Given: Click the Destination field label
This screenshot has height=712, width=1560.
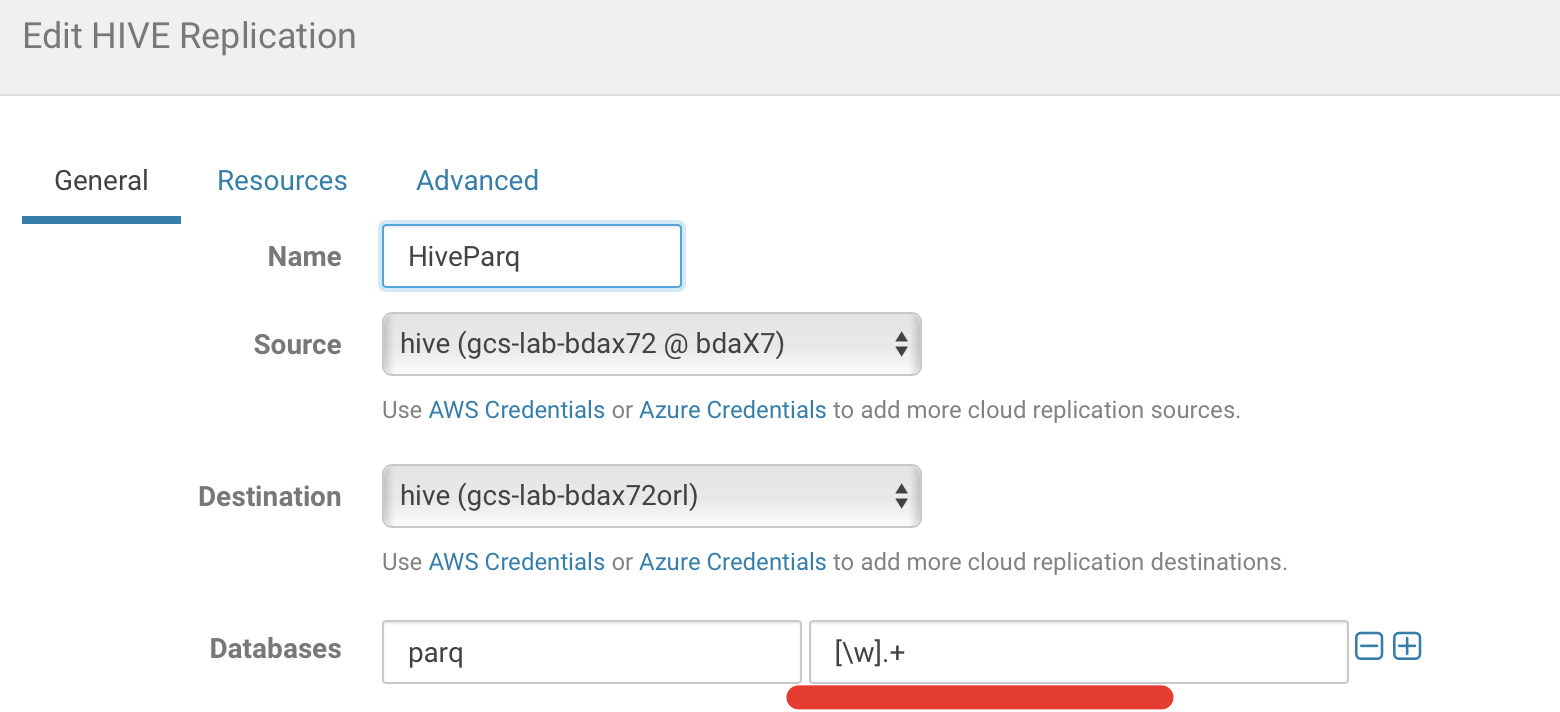Looking at the screenshot, I should 269,497.
